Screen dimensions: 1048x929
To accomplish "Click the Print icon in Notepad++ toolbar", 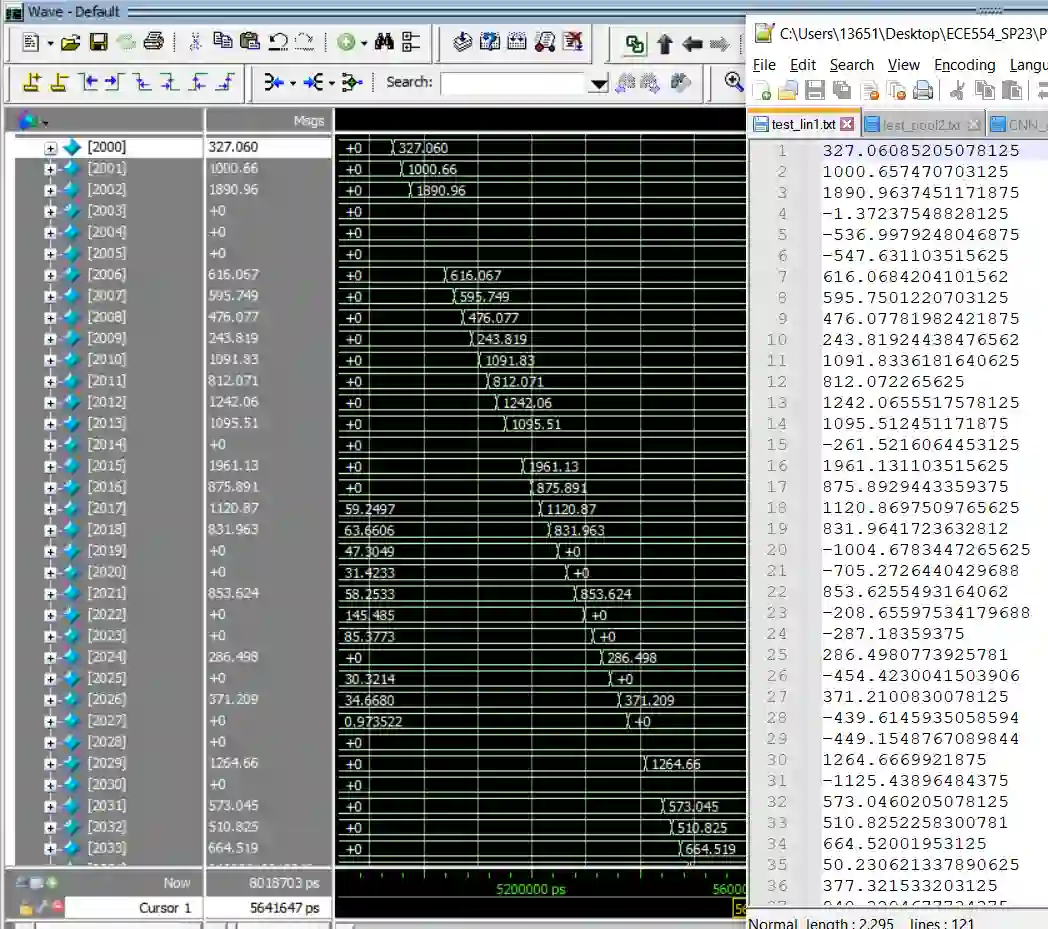I will coord(923,91).
